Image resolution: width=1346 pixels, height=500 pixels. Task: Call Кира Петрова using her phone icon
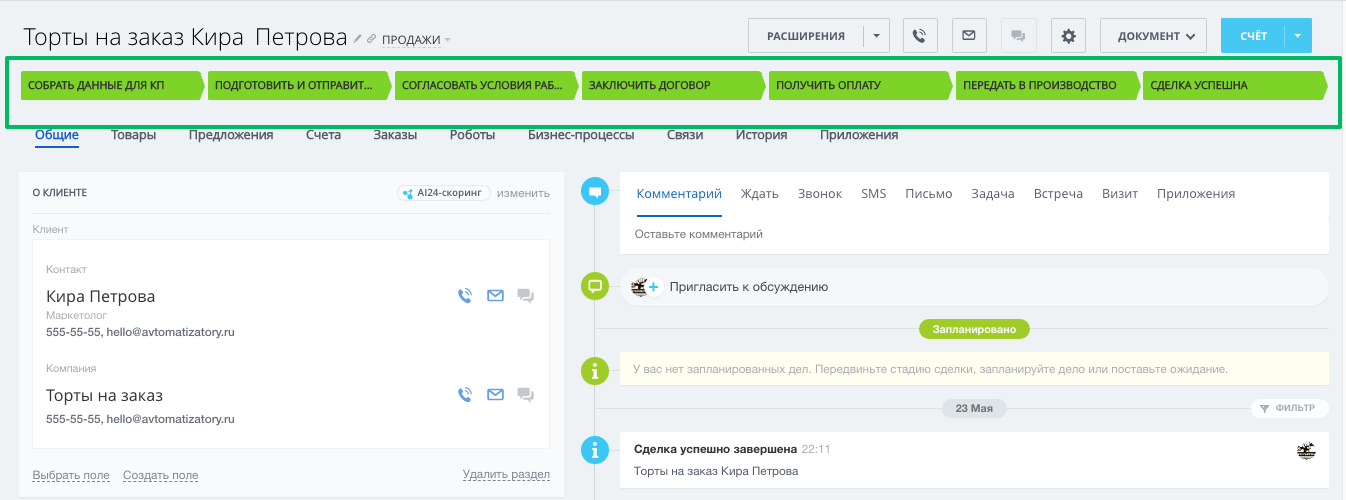click(x=464, y=296)
